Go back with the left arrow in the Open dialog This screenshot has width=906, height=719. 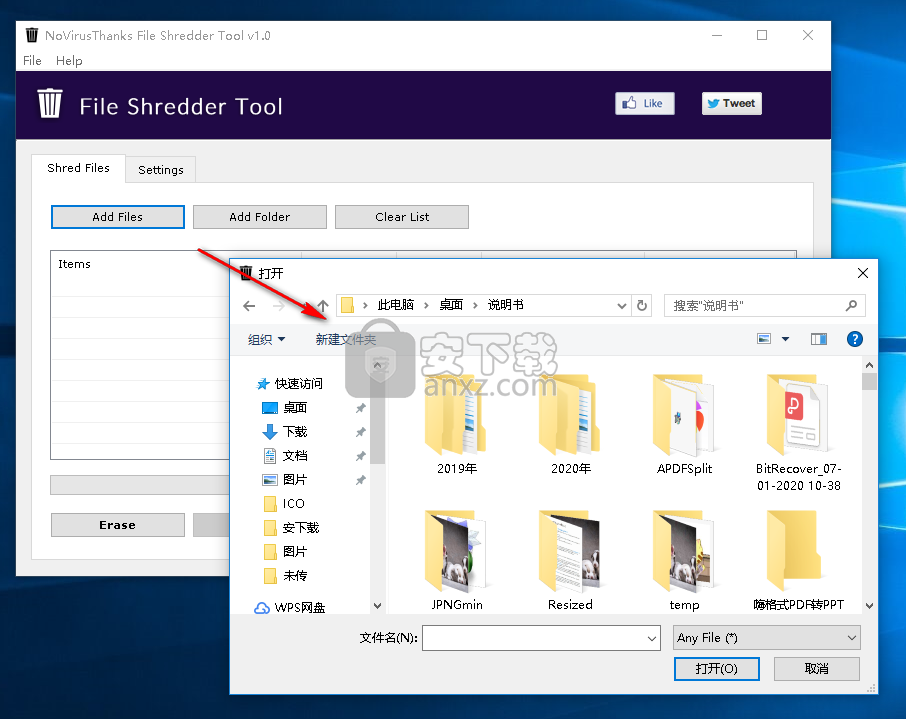click(x=249, y=306)
